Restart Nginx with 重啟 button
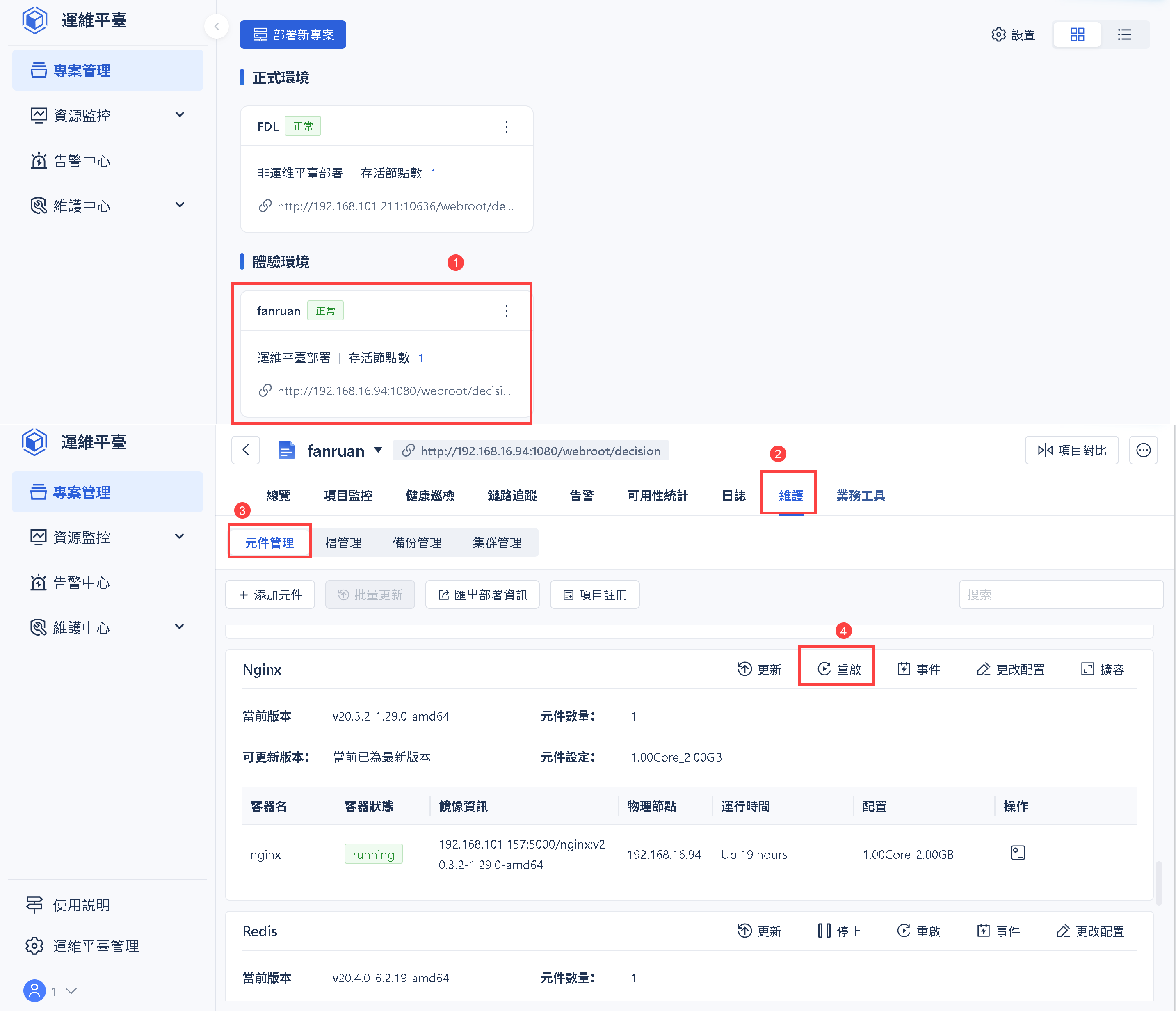1176x1011 pixels. [x=838, y=669]
